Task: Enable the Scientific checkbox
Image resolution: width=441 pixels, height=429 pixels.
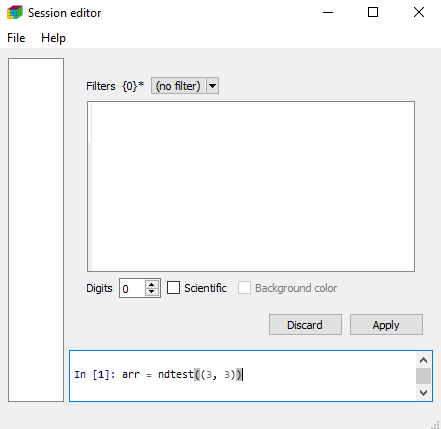Action: (173, 288)
